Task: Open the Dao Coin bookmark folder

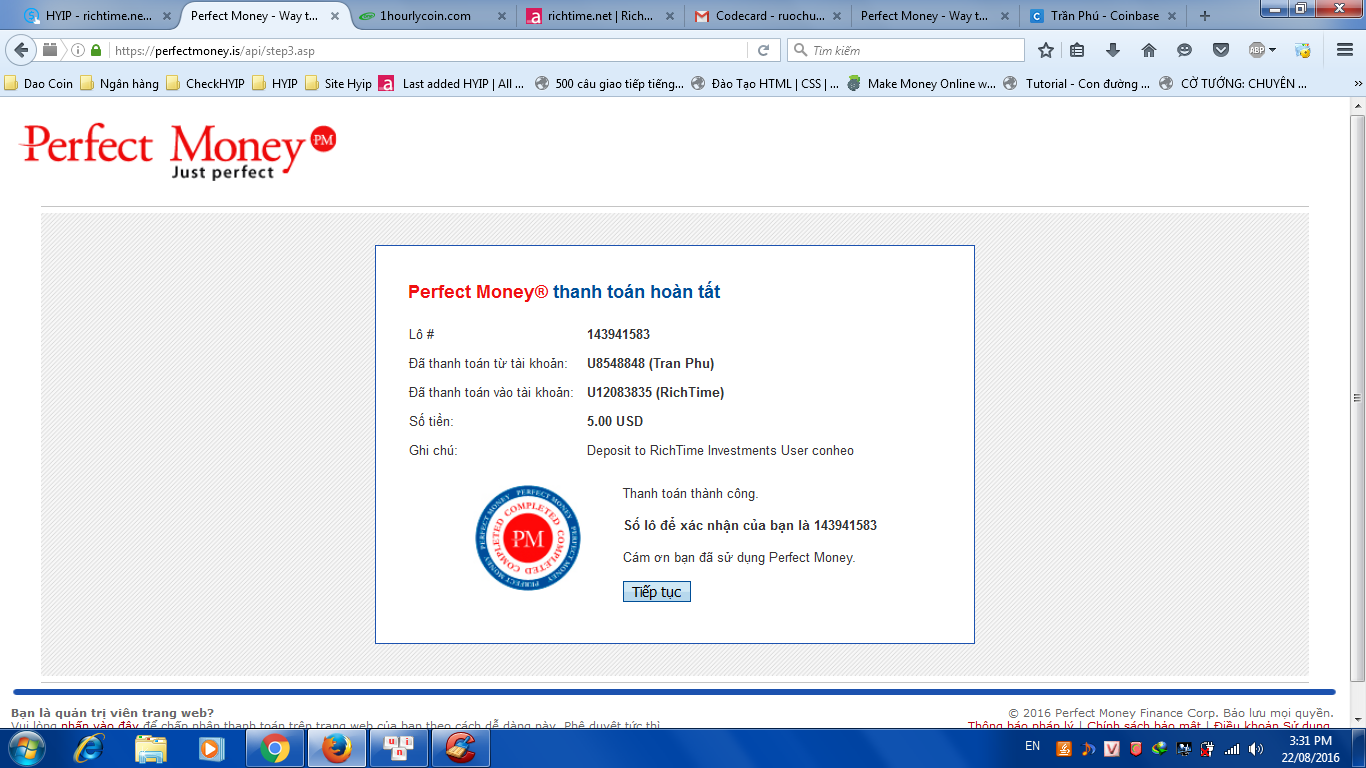Action: tap(40, 84)
